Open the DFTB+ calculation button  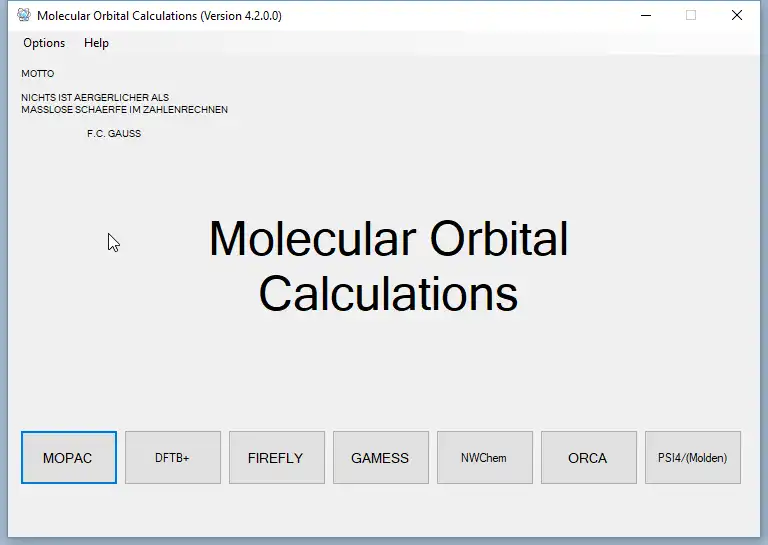[x=173, y=457]
